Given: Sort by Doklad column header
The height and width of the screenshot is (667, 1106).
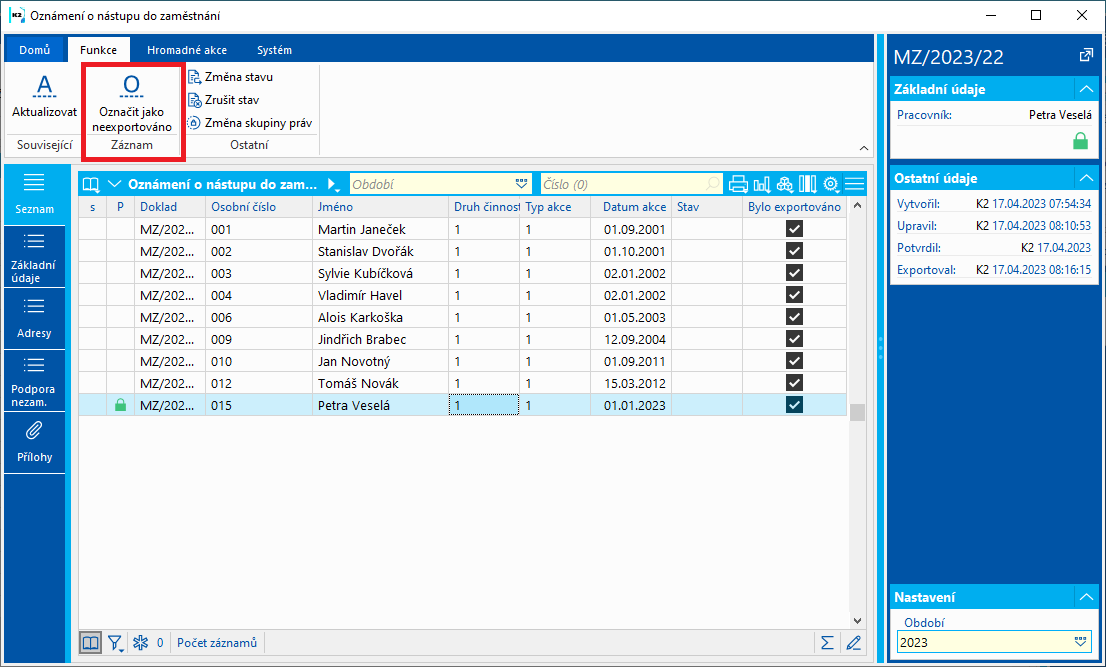Looking at the screenshot, I should coord(170,207).
